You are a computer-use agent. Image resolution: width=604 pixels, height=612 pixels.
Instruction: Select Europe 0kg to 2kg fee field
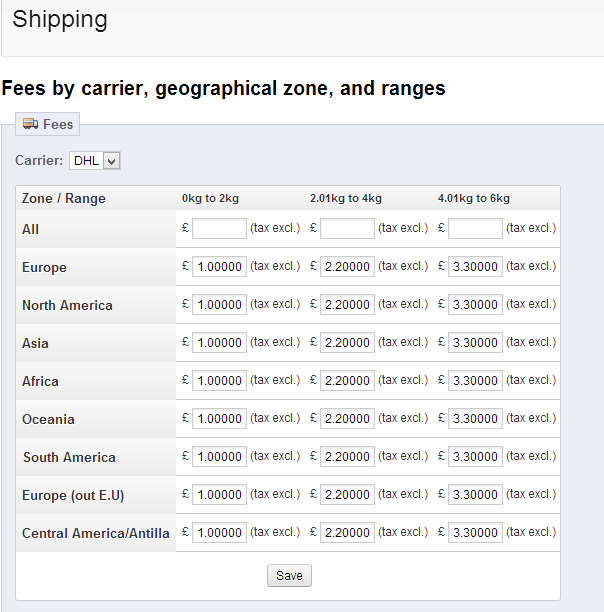[x=219, y=267]
